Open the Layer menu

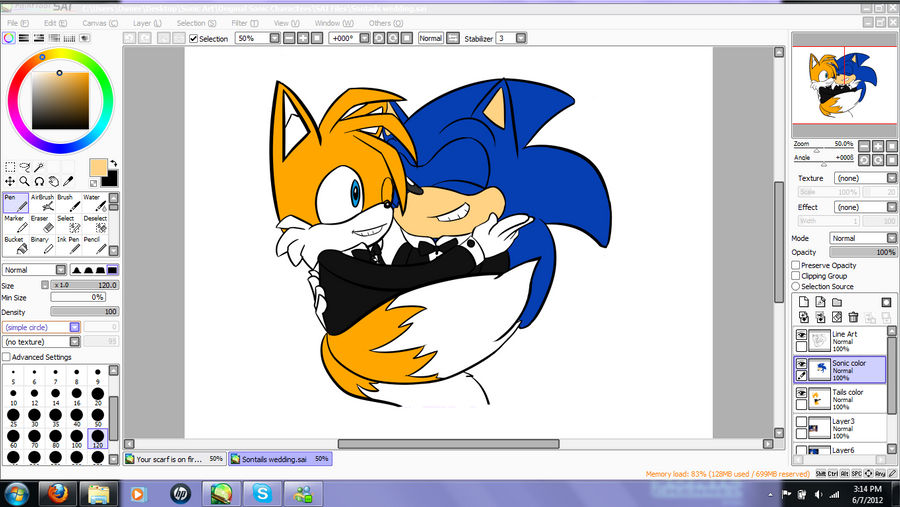pos(147,23)
